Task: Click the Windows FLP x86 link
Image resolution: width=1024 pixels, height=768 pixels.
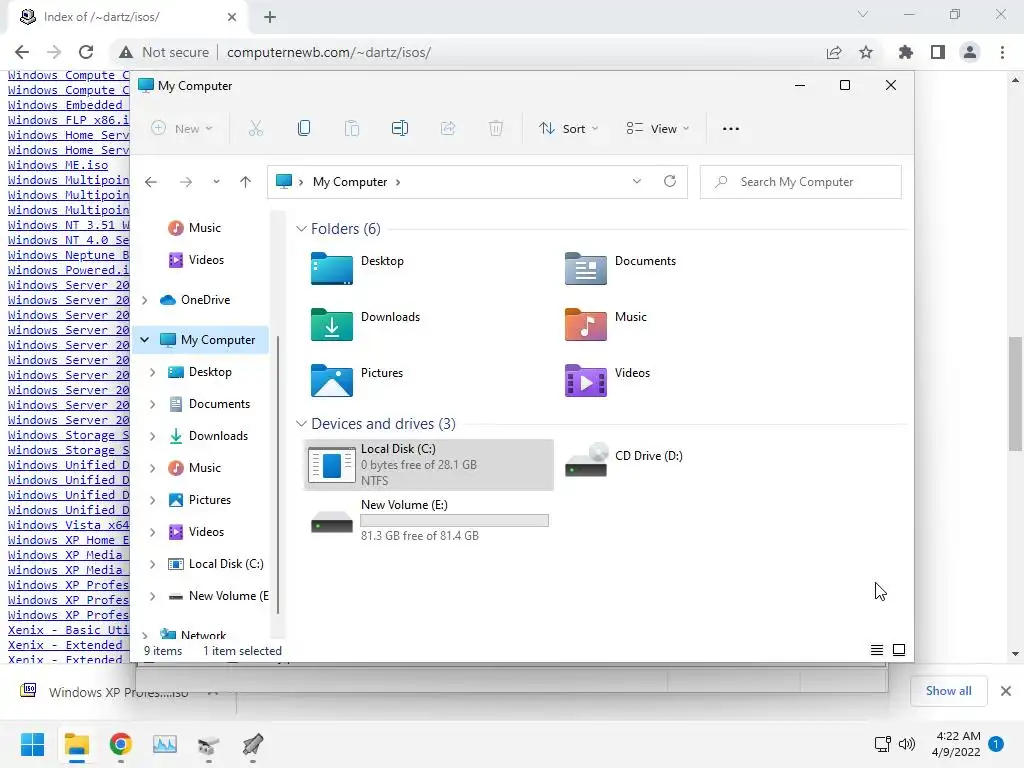Action: 69,120
